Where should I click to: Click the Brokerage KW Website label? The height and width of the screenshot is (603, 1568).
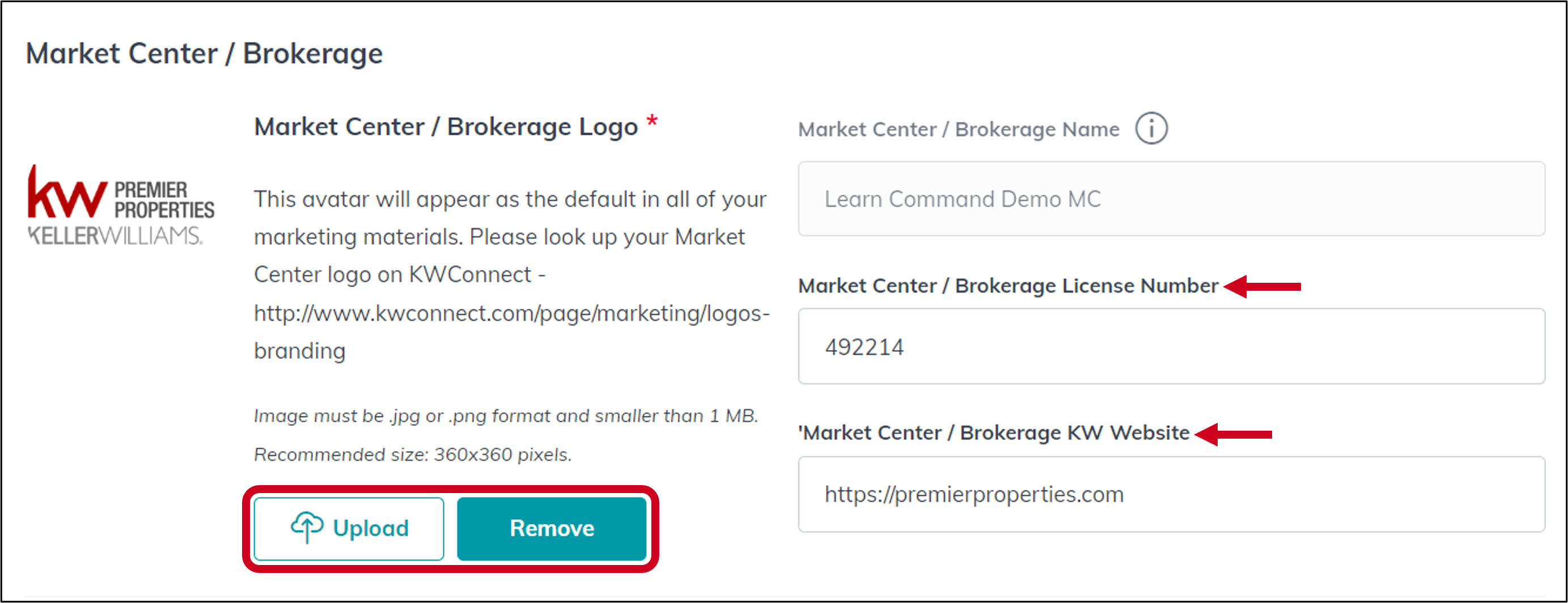pyautogui.click(x=994, y=432)
